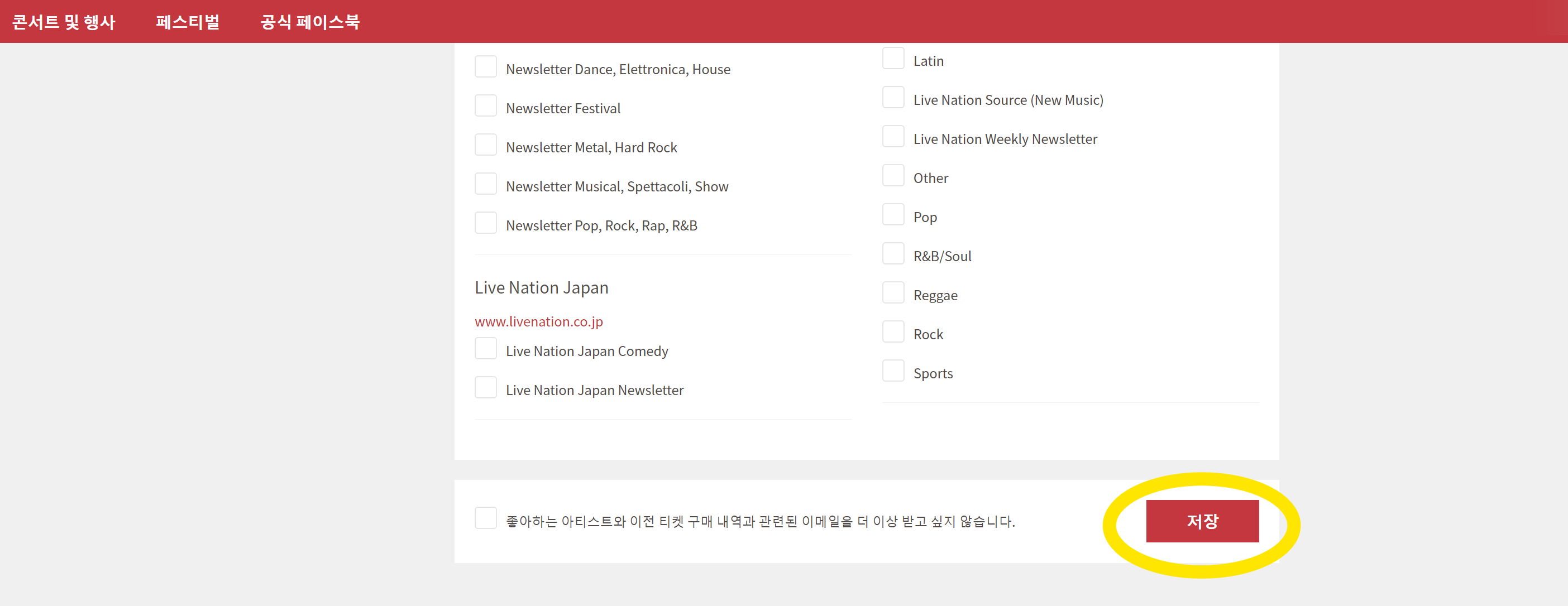The height and width of the screenshot is (606, 1568).
Task: Select the Reggae checkbox
Action: [893, 294]
